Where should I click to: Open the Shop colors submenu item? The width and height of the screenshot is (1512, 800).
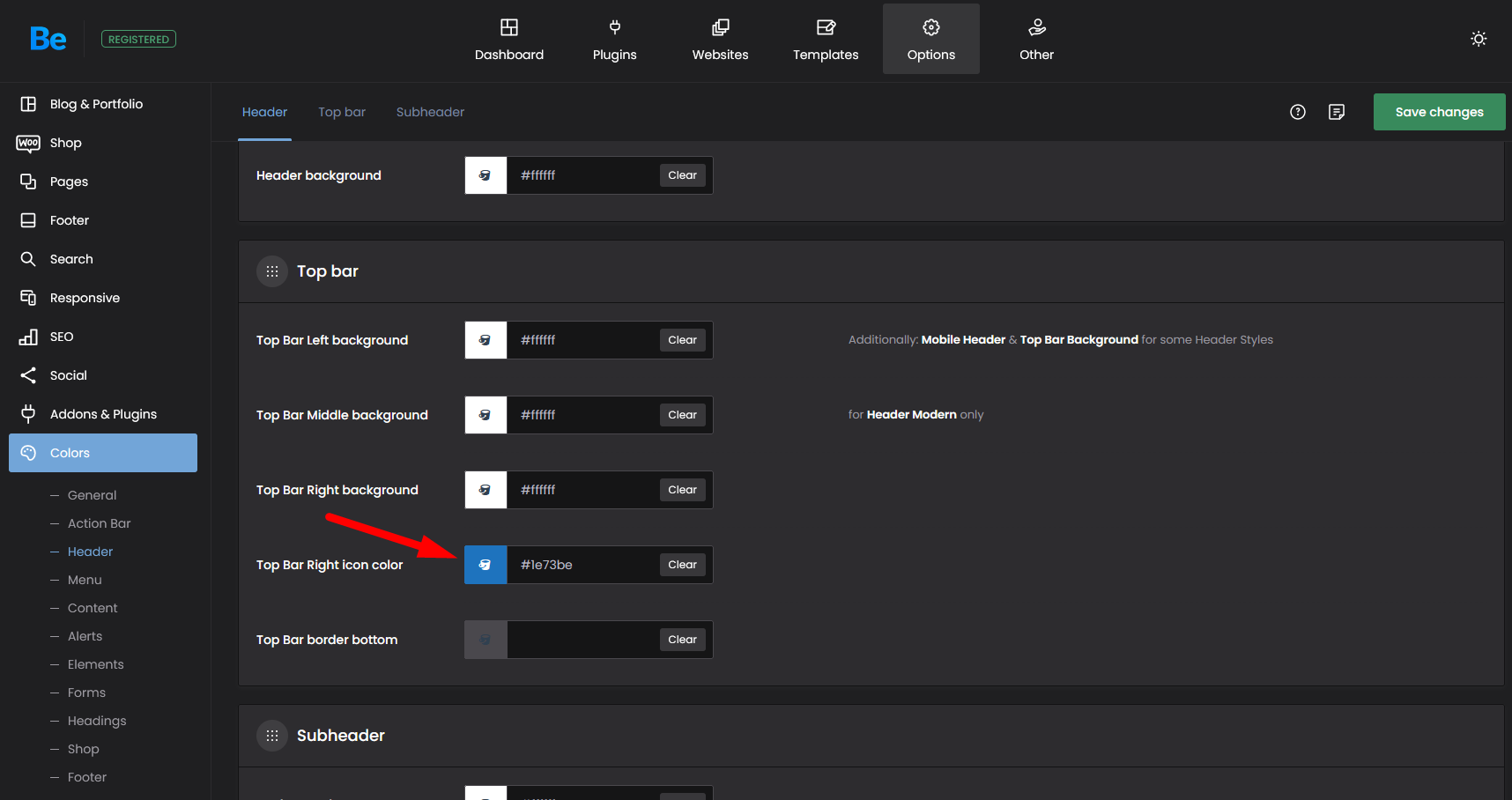83,749
